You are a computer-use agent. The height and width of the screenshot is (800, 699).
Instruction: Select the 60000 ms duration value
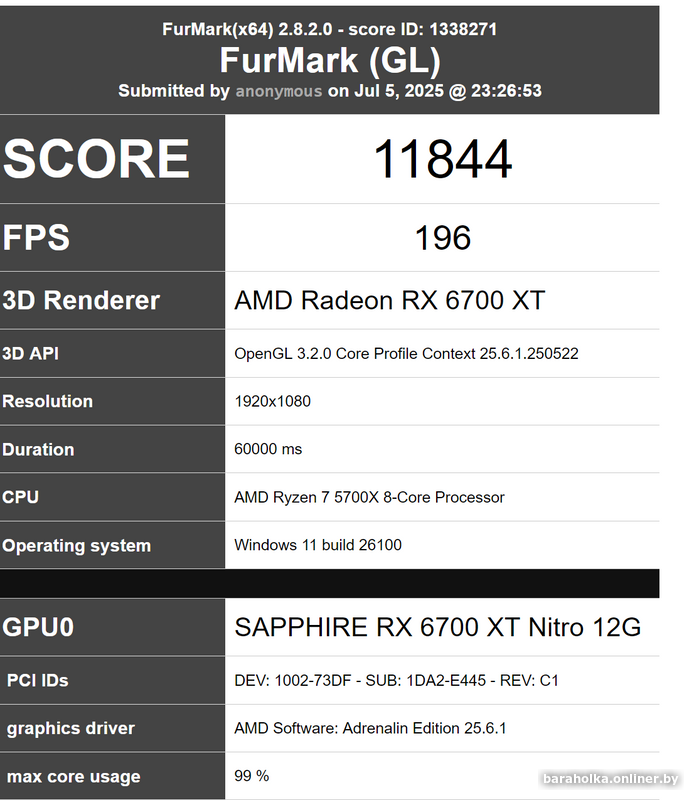(x=268, y=449)
